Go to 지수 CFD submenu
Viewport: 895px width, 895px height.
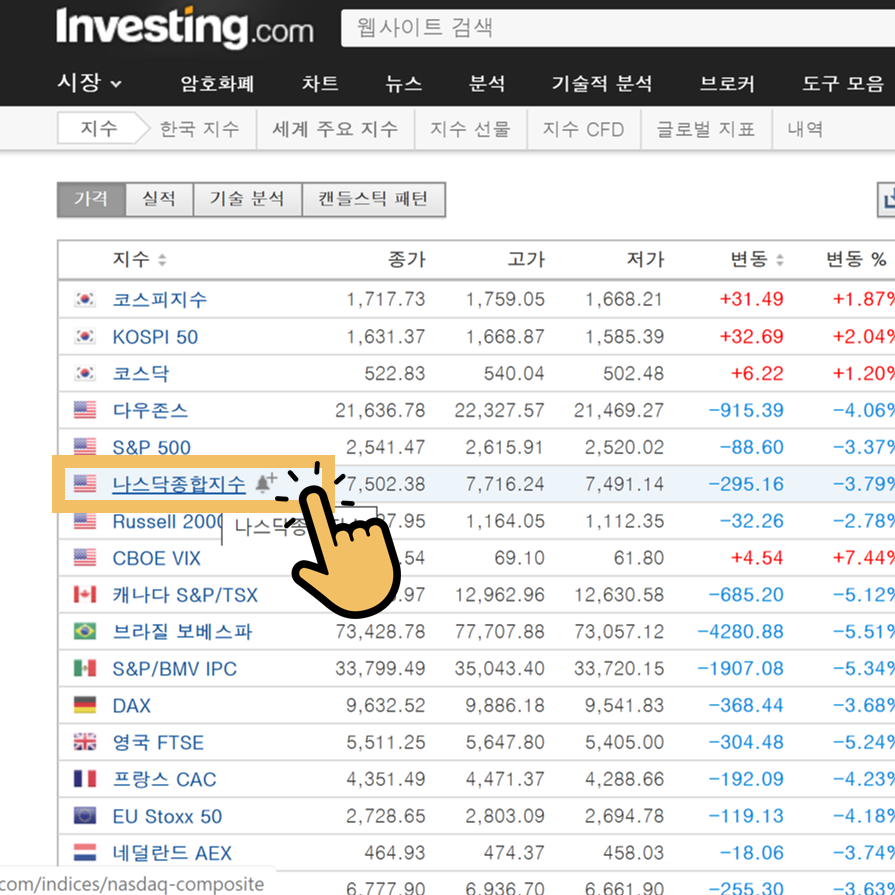click(x=583, y=129)
